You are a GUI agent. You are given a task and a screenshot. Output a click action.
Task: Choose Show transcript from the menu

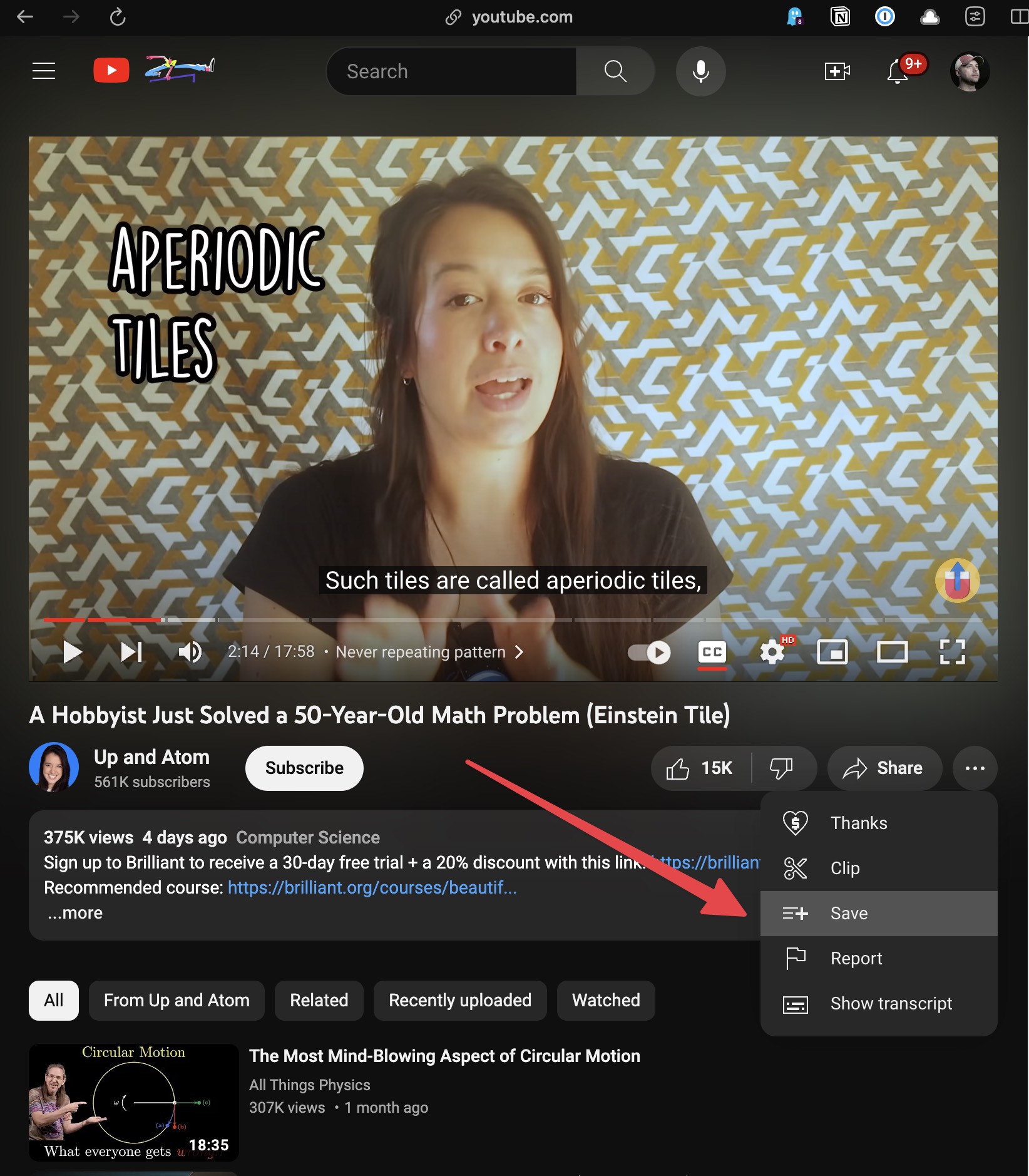(x=879, y=1003)
